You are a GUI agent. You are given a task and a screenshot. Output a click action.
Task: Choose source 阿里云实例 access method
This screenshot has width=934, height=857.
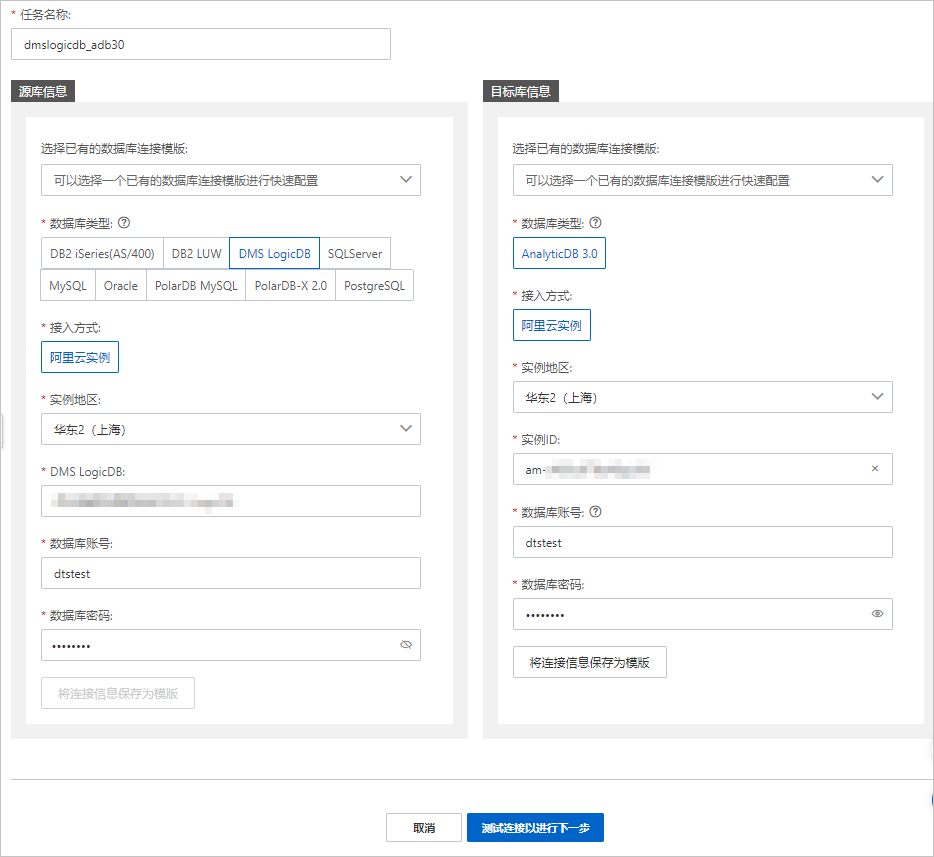point(80,357)
